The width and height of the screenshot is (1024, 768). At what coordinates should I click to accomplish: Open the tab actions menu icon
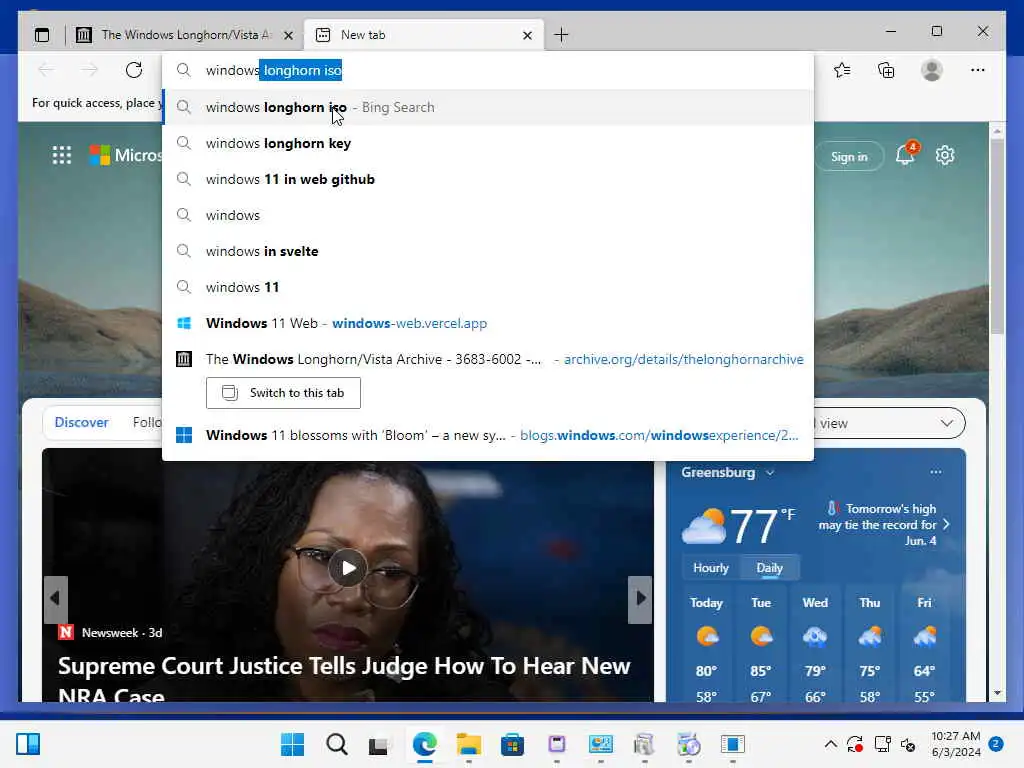point(42,35)
